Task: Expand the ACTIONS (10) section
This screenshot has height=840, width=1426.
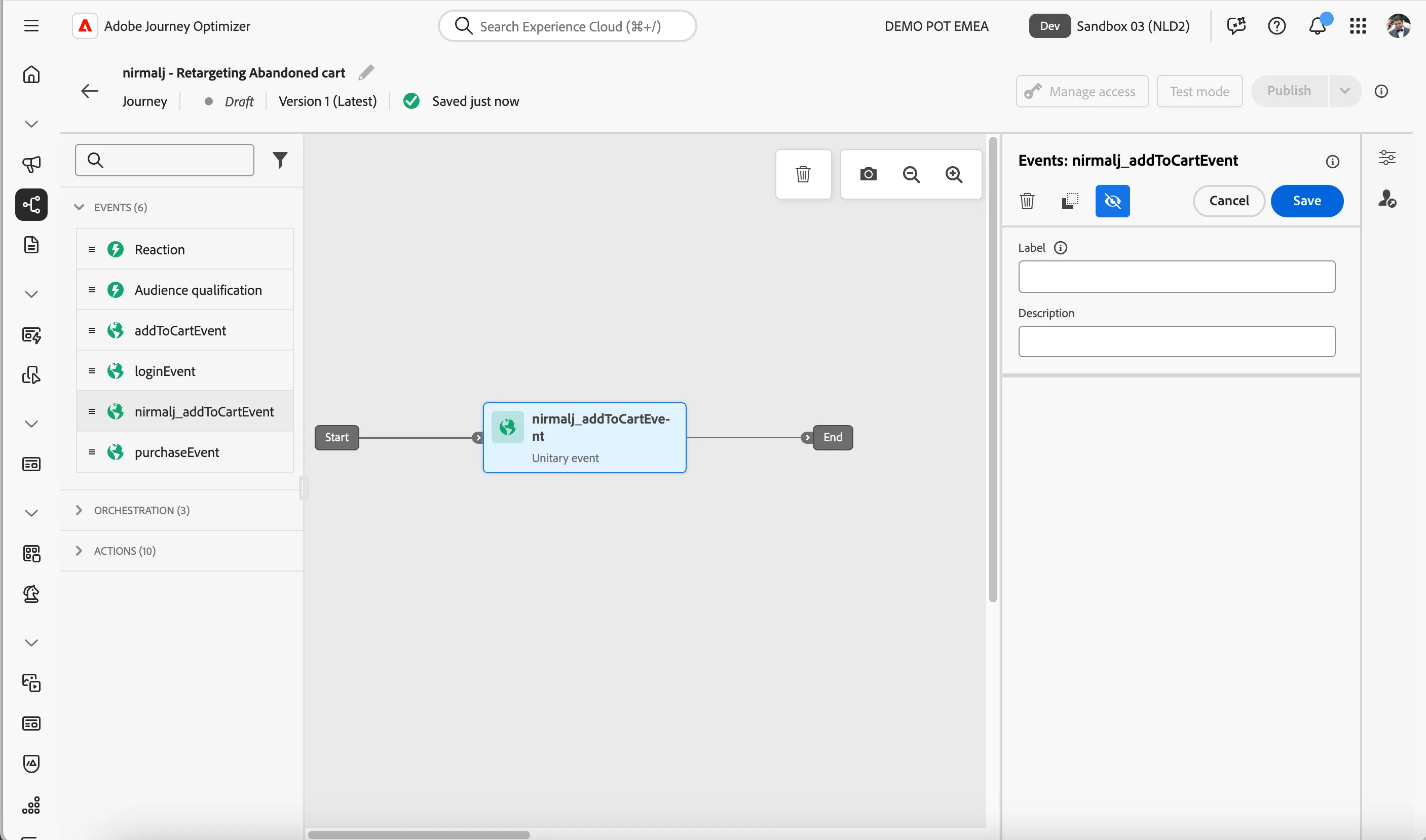Action: click(79, 551)
